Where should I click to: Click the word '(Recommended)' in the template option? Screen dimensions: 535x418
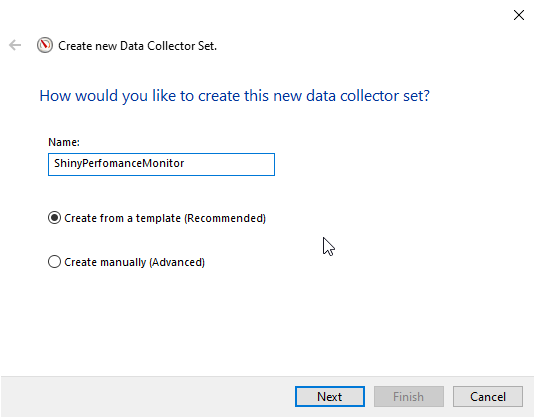coord(225,218)
